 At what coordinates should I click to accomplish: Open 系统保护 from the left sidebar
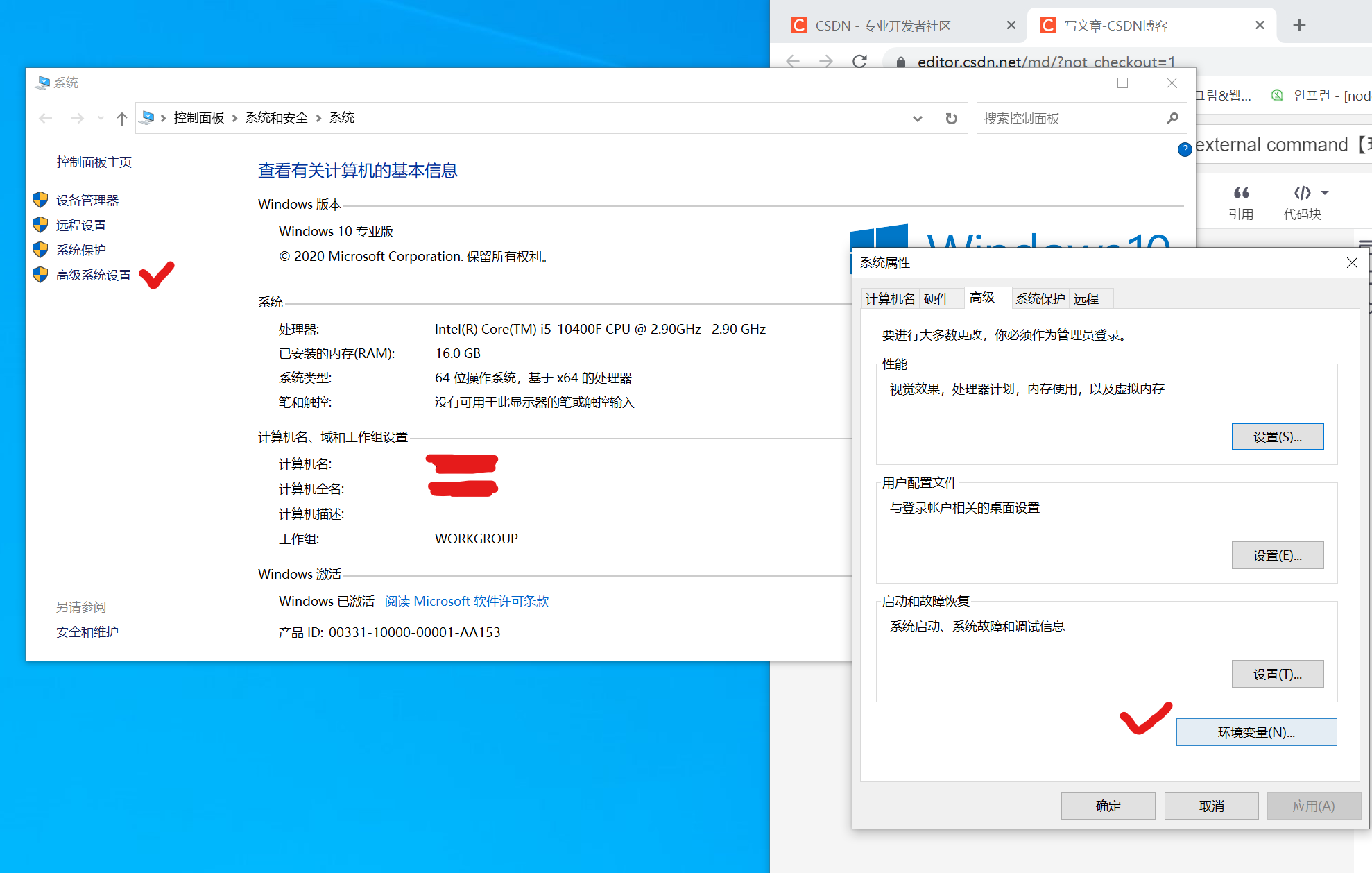pyautogui.click(x=80, y=250)
